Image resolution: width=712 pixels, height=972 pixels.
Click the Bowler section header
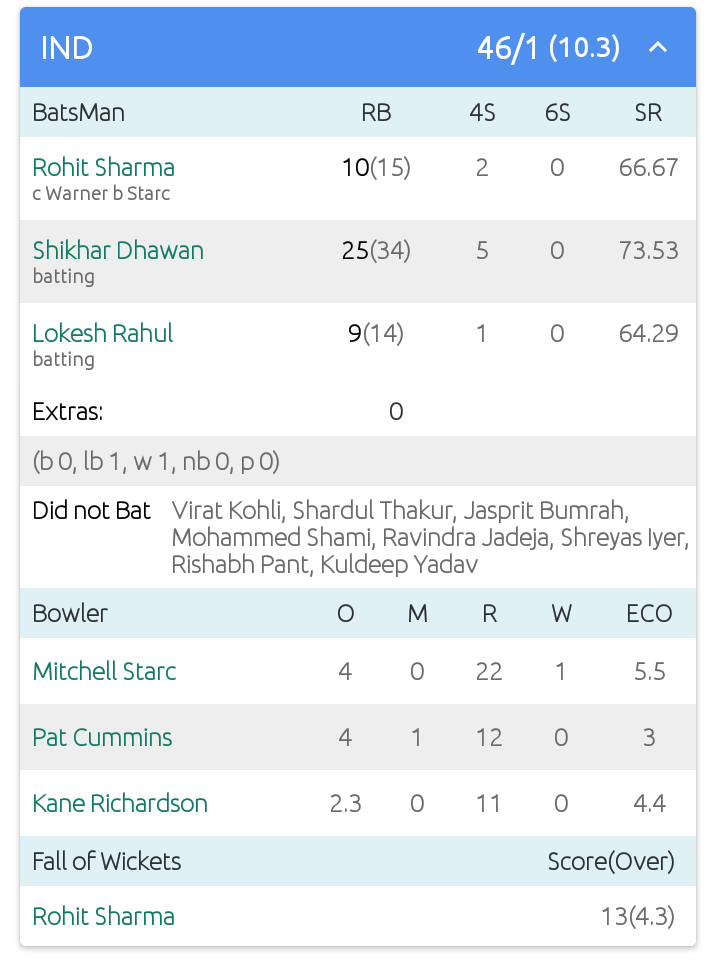click(70, 613)
